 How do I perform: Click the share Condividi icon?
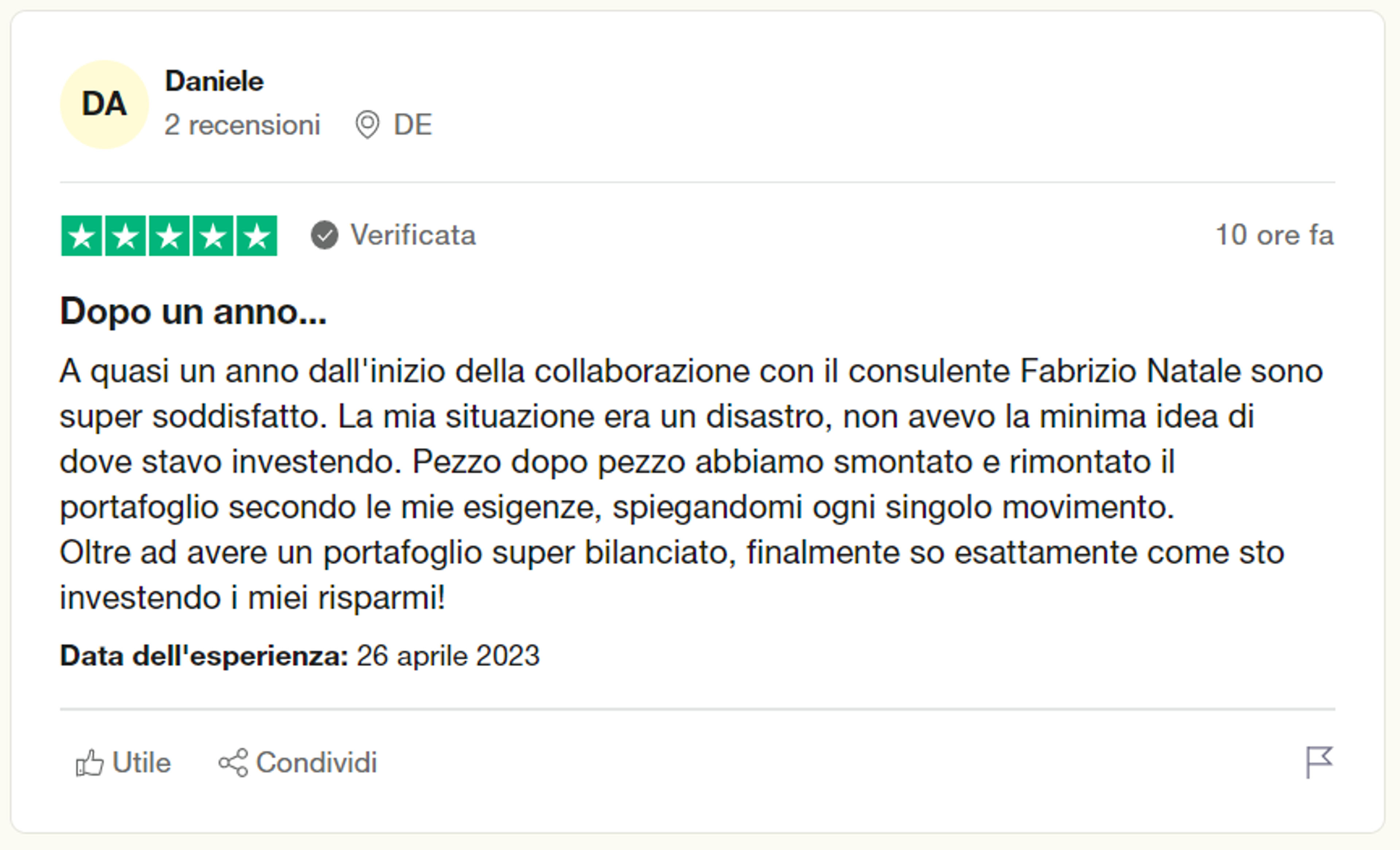pos(233,763)
